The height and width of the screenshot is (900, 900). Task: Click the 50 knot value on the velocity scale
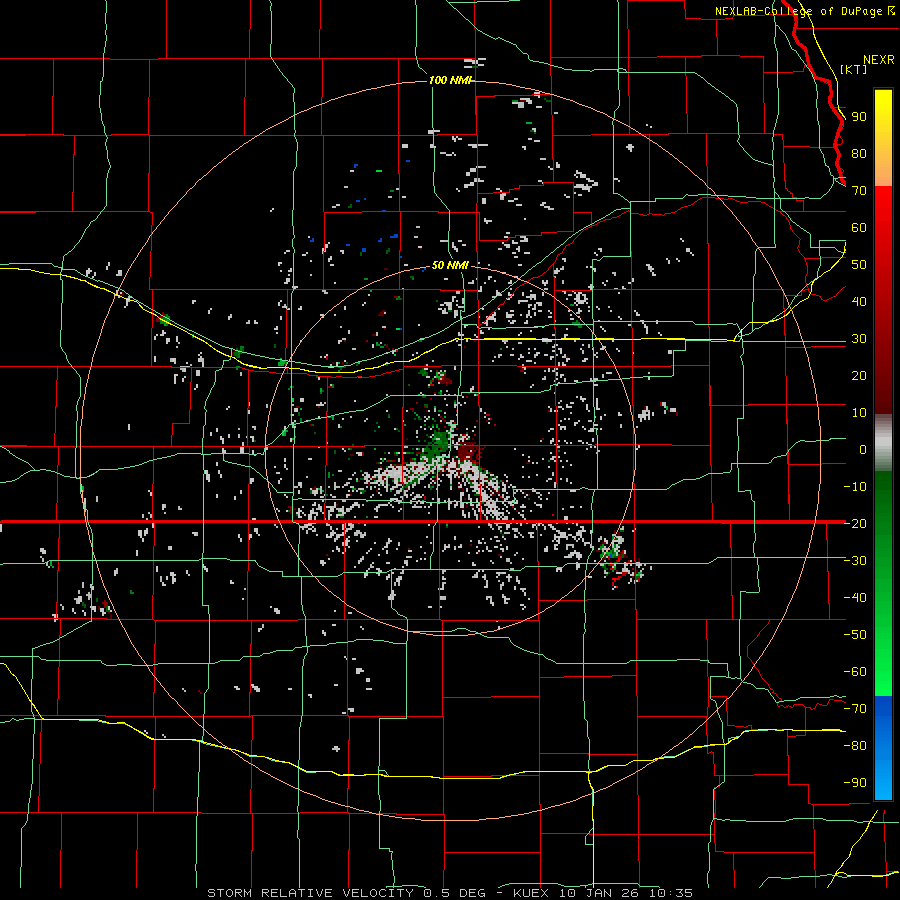859,265
